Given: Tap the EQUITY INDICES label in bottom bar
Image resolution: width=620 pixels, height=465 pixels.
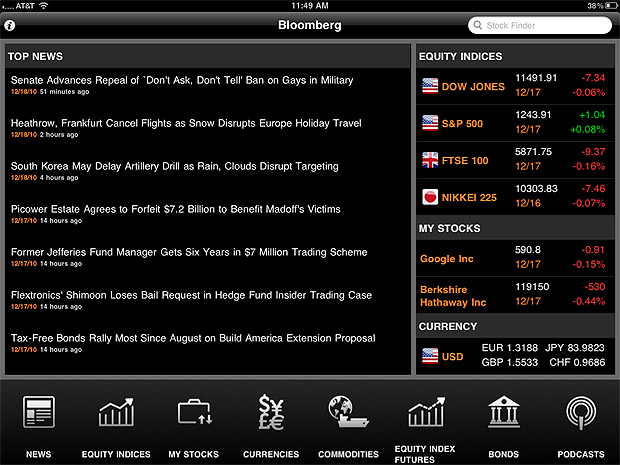Looking at the screenshot, I should pos(116,454).
